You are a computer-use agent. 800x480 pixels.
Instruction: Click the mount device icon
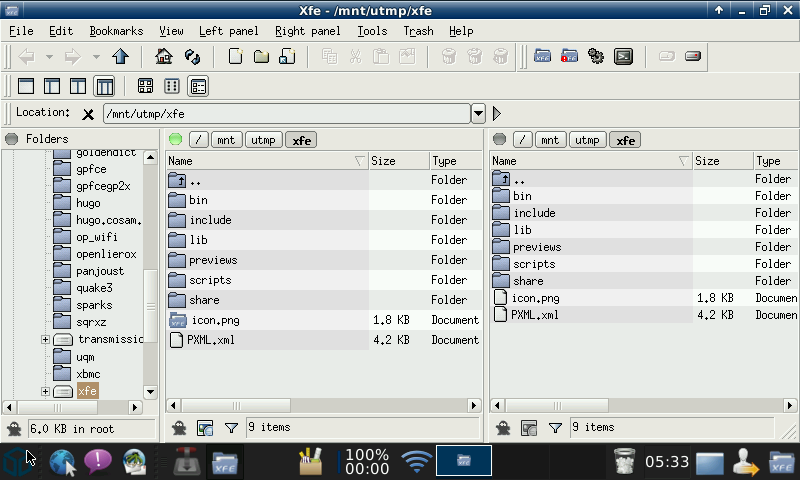point(667,56)
